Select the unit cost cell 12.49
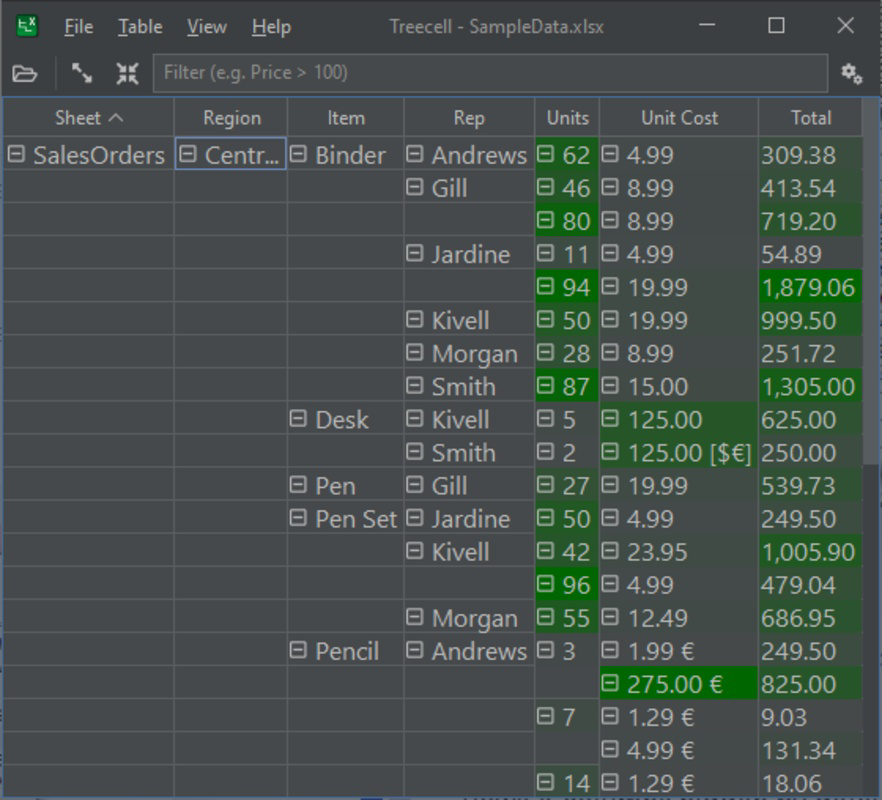Image resolution: width=882 pixels, height=800 pixels. [x=679, y=618]
